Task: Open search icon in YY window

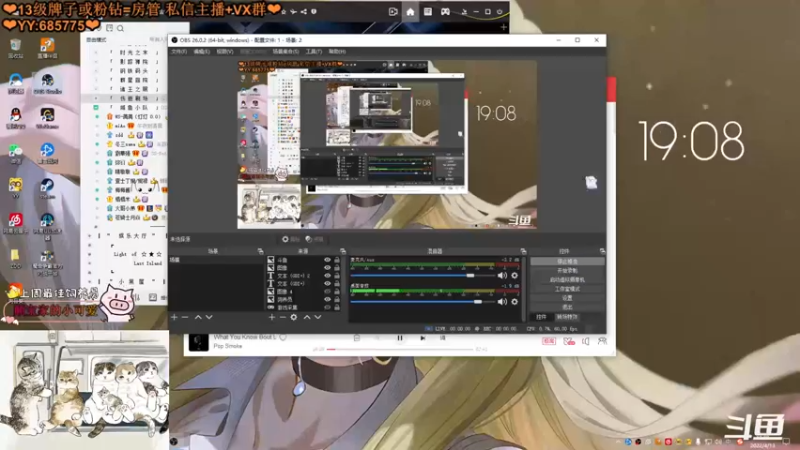Action: 120,29
